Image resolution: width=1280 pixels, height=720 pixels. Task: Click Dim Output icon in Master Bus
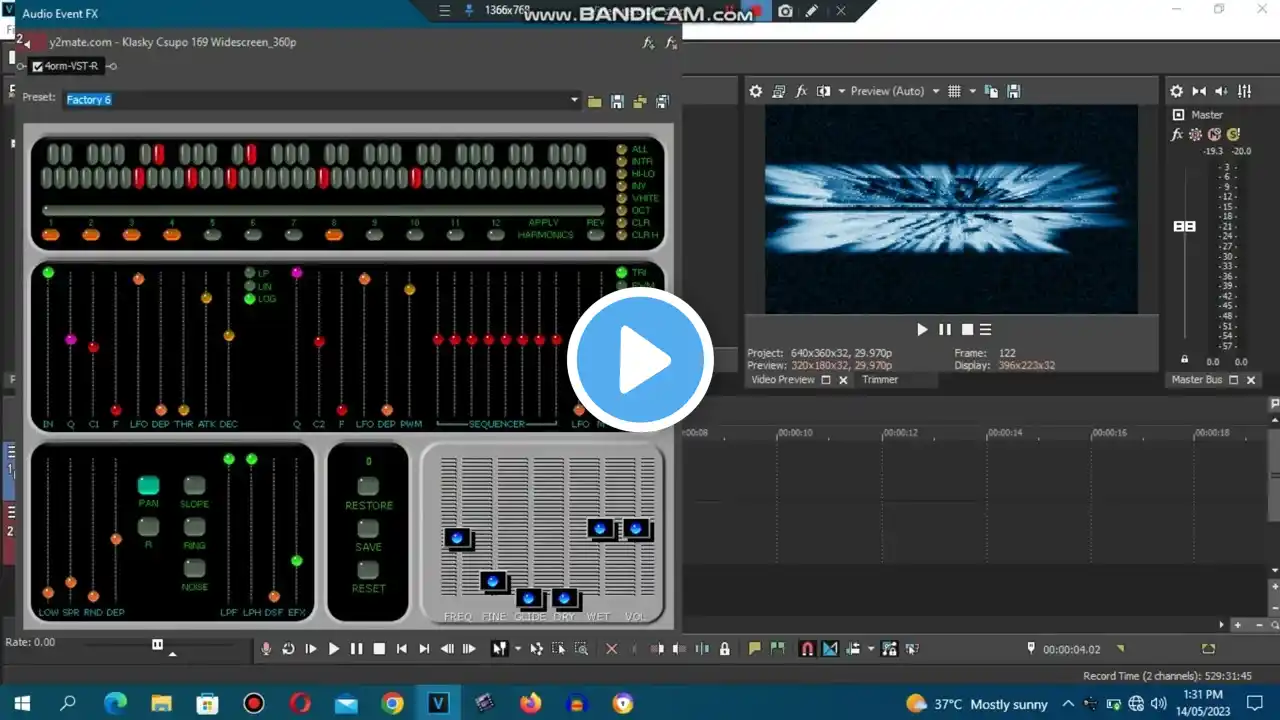(1222, 91)
